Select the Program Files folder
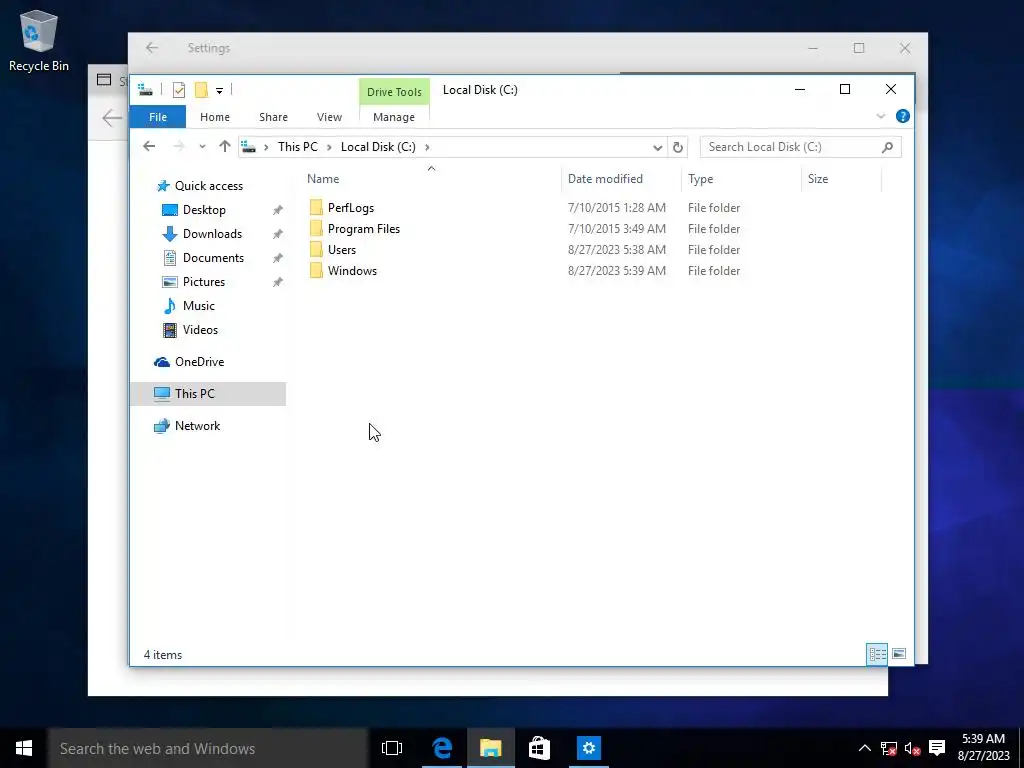 [364, 229]
